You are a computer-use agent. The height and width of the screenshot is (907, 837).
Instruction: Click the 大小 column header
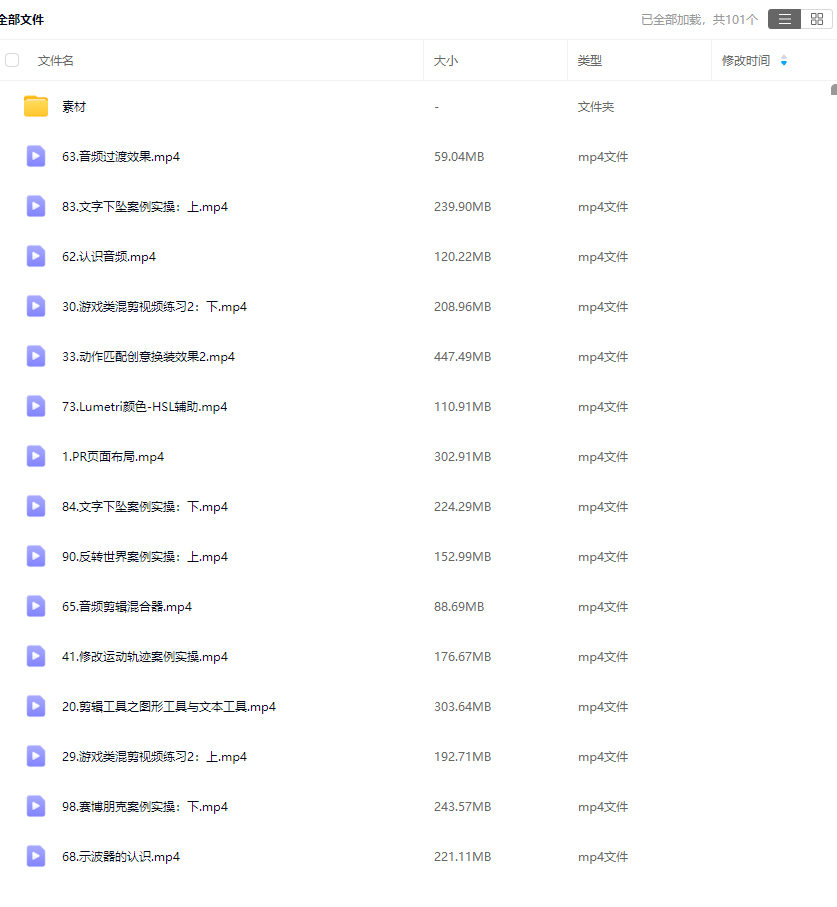coord(445,60)
